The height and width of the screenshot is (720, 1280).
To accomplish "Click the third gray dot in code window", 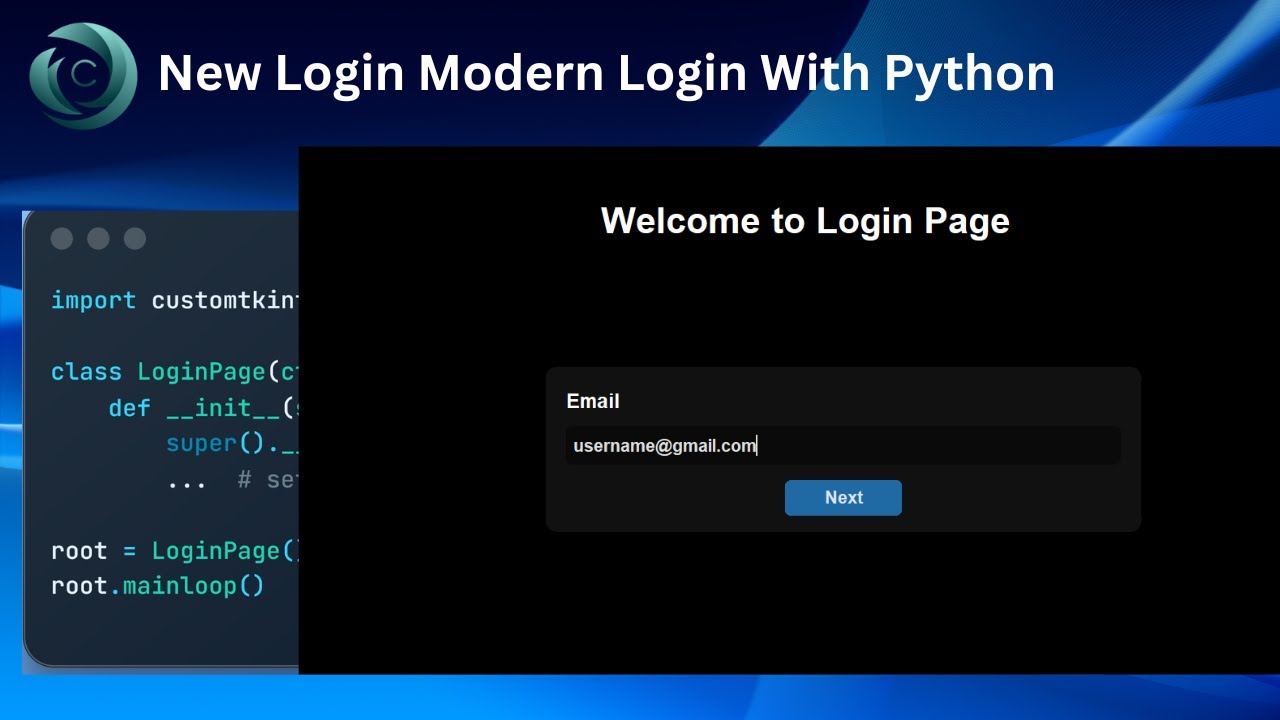I will [x=134, y=238].
